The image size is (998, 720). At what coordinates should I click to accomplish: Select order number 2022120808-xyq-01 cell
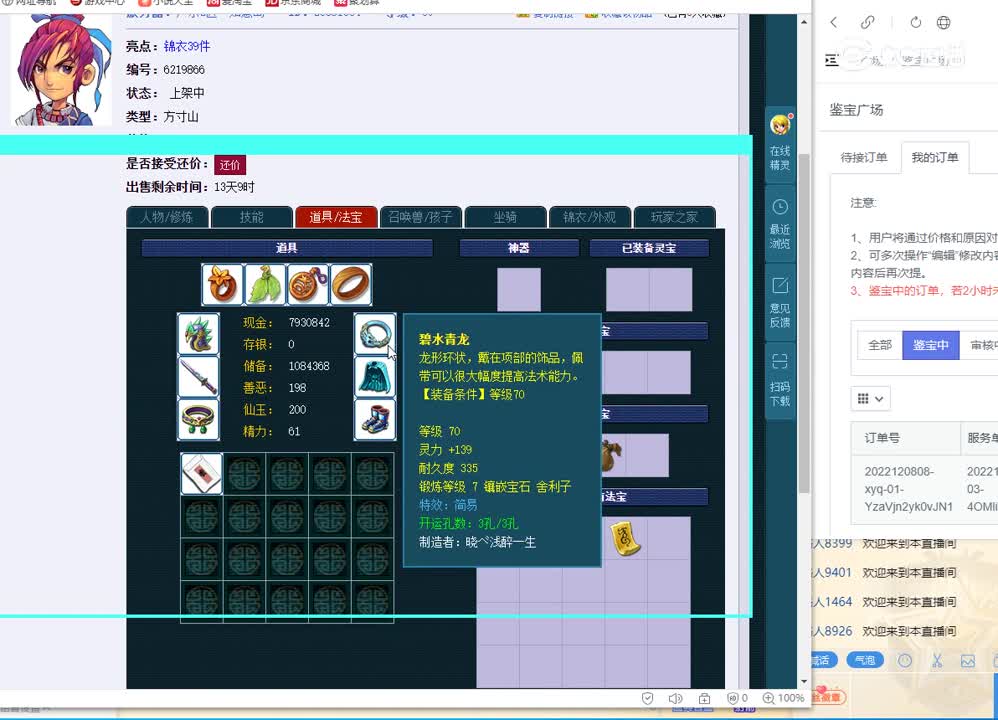point(906,489)
